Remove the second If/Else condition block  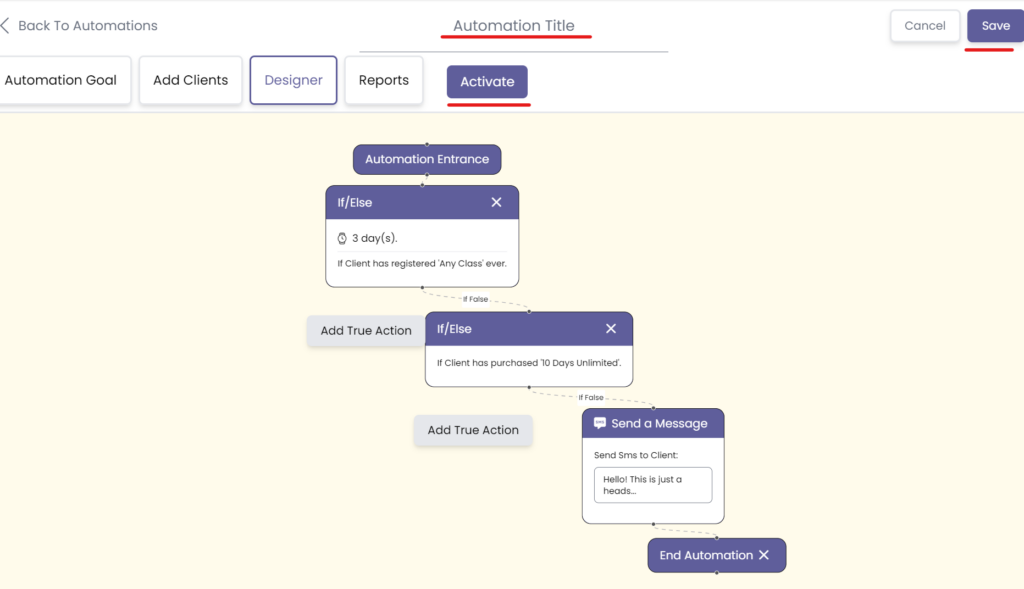point(611,329)
